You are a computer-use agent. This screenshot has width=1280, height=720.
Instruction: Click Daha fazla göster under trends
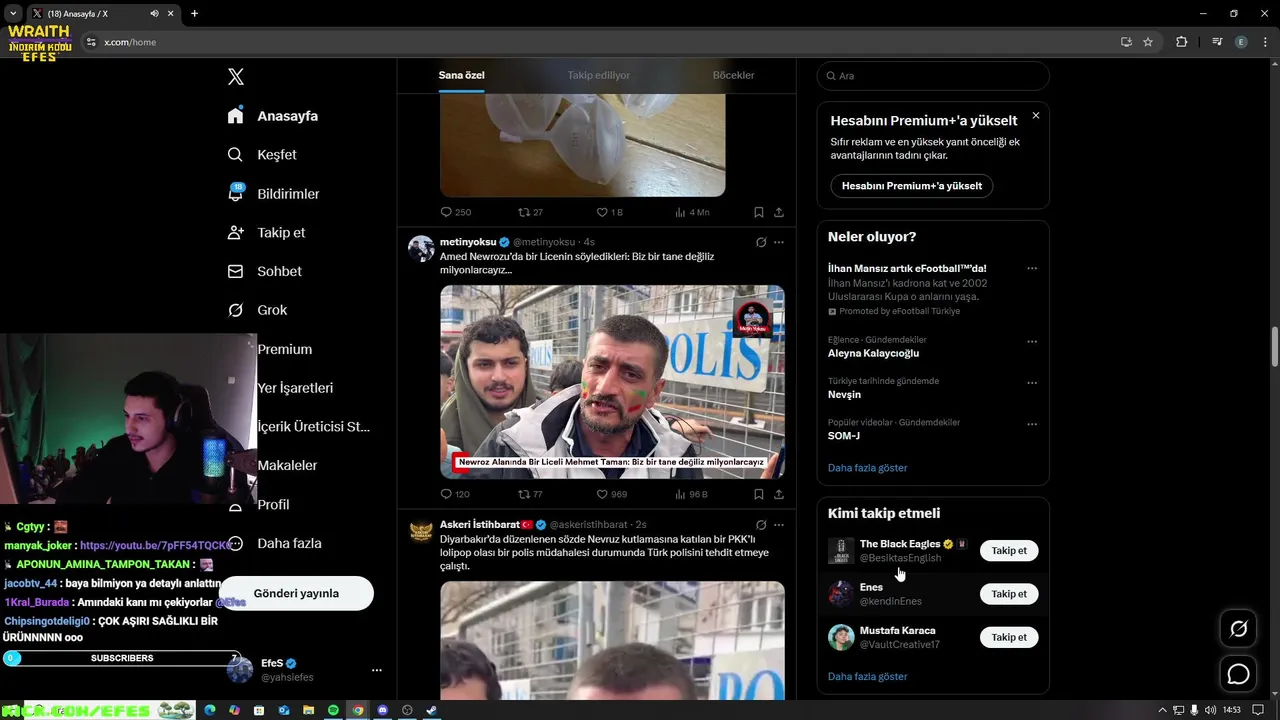click(x=867, y=468)
